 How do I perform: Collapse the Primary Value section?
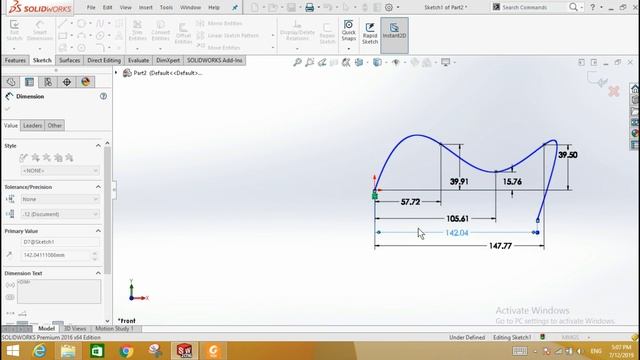point(98,231)
